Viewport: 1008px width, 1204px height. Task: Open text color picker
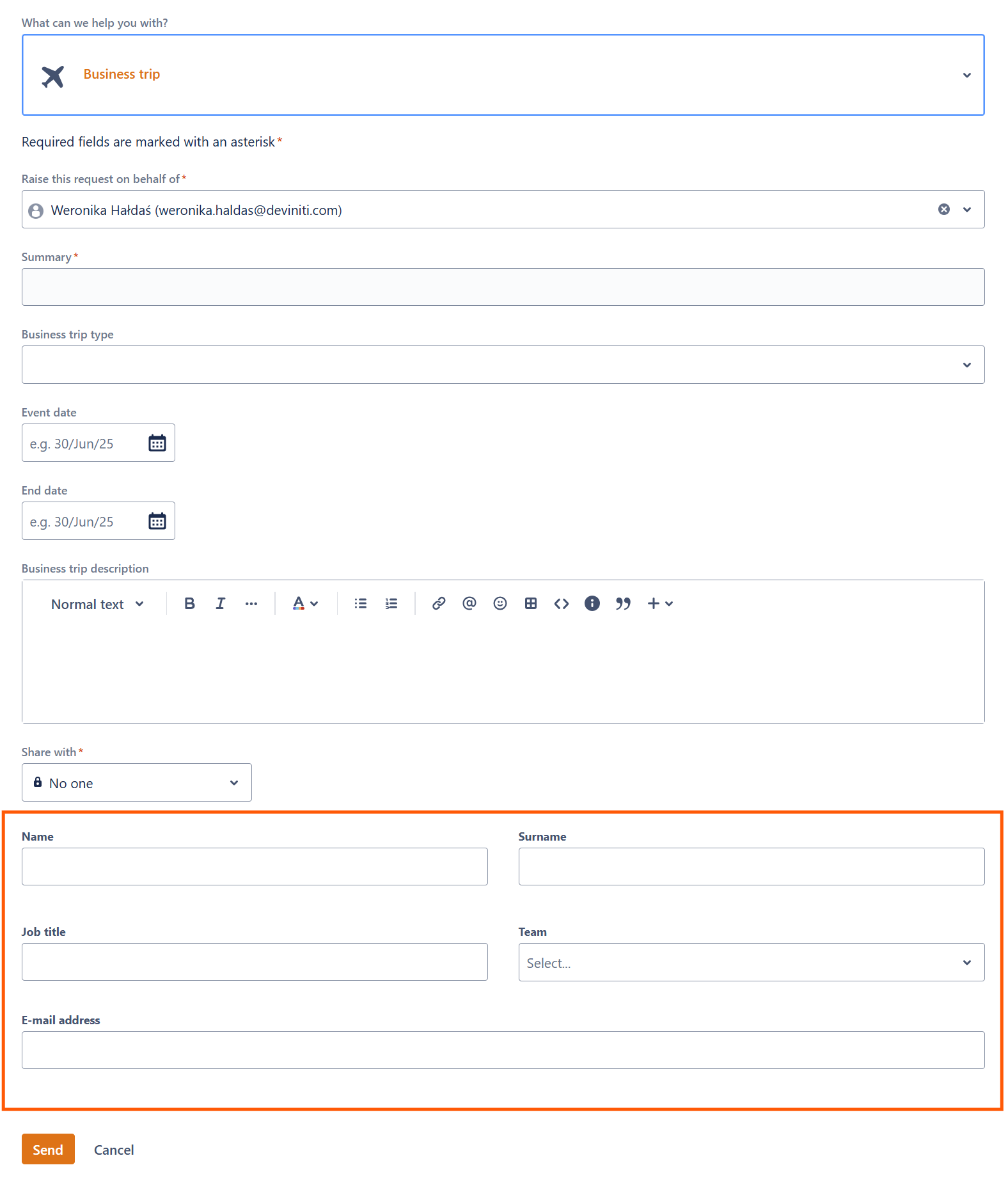(x=305, y=603)
